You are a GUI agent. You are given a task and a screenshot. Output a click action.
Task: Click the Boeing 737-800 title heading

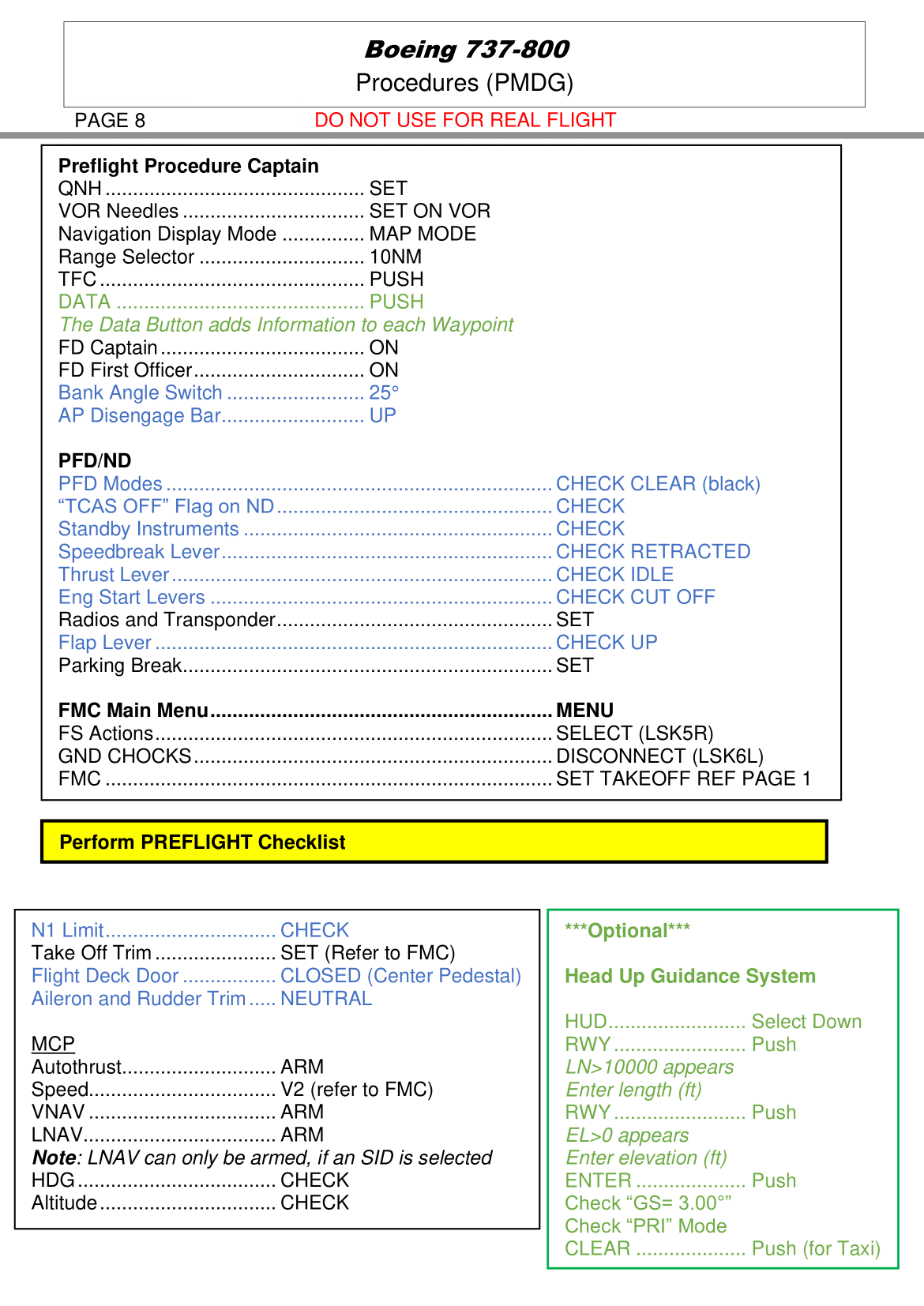(x=466, y=50)
